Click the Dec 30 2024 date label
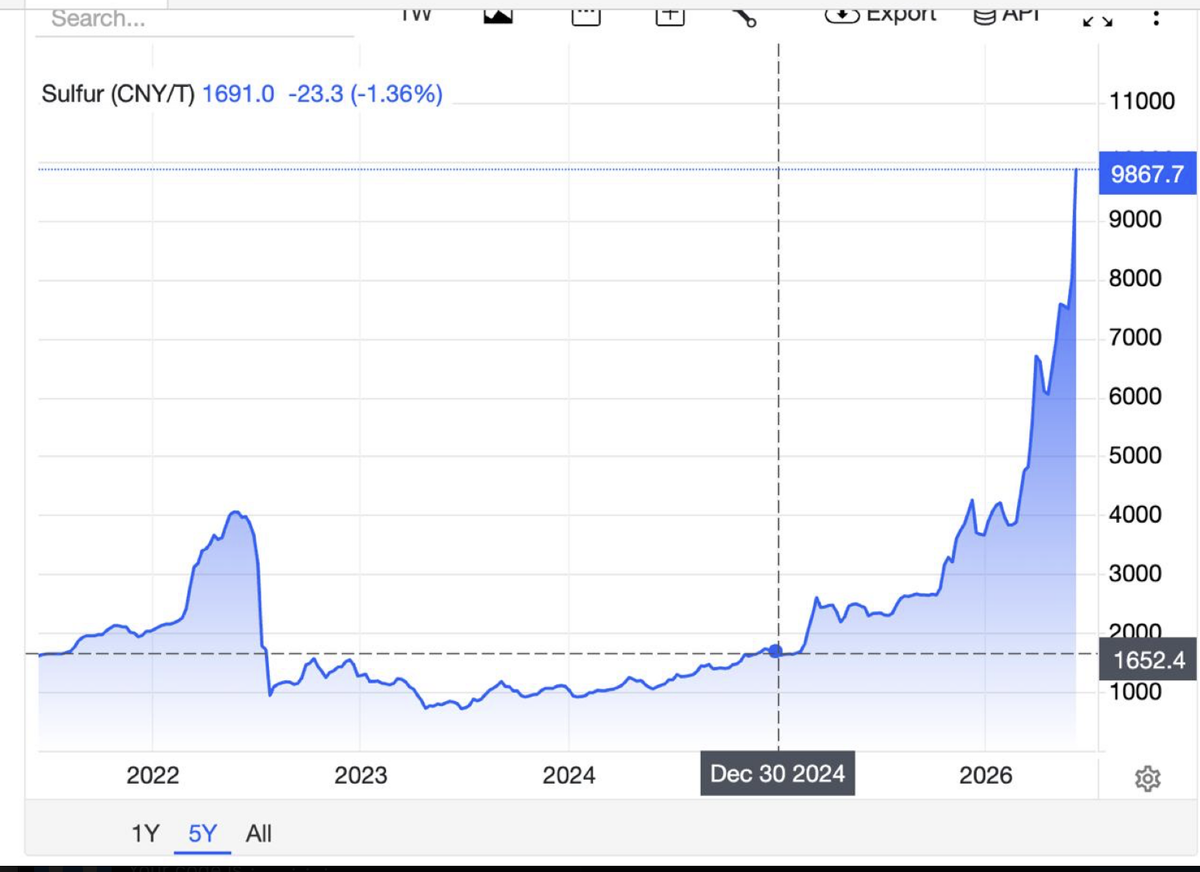Image resolution: width=1200 pixels, height=872 pixels. pos(777,773)
